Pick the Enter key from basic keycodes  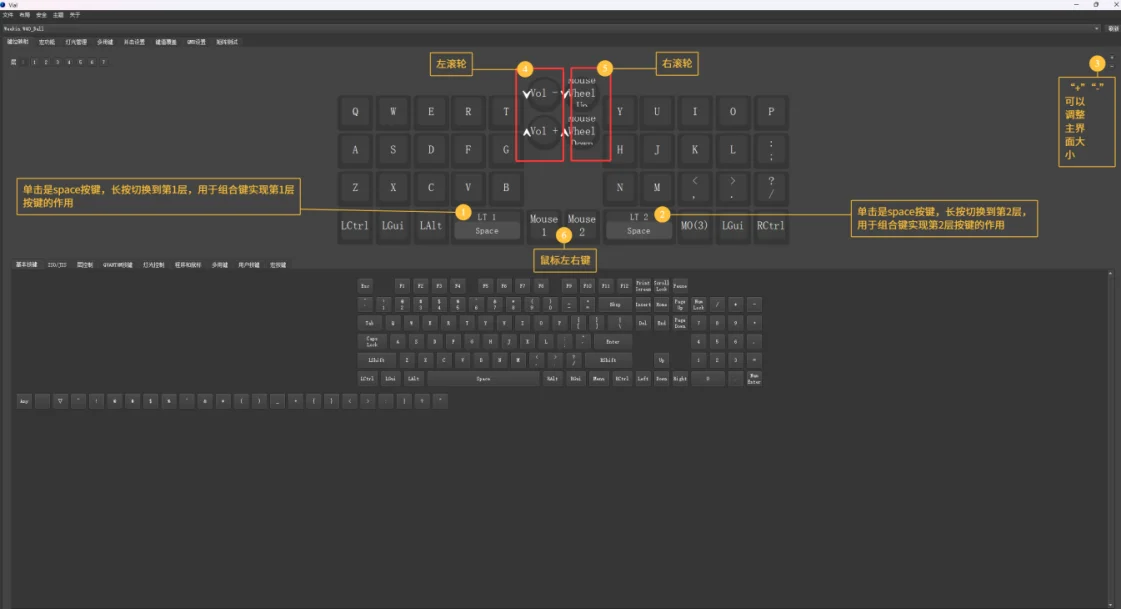tap(613, 341)
